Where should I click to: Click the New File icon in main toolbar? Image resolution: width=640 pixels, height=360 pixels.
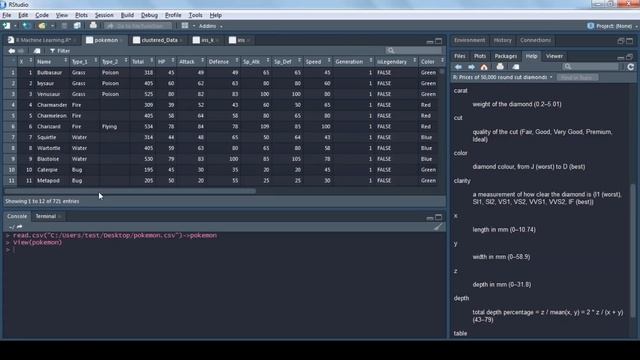click(x=6, y=26)
